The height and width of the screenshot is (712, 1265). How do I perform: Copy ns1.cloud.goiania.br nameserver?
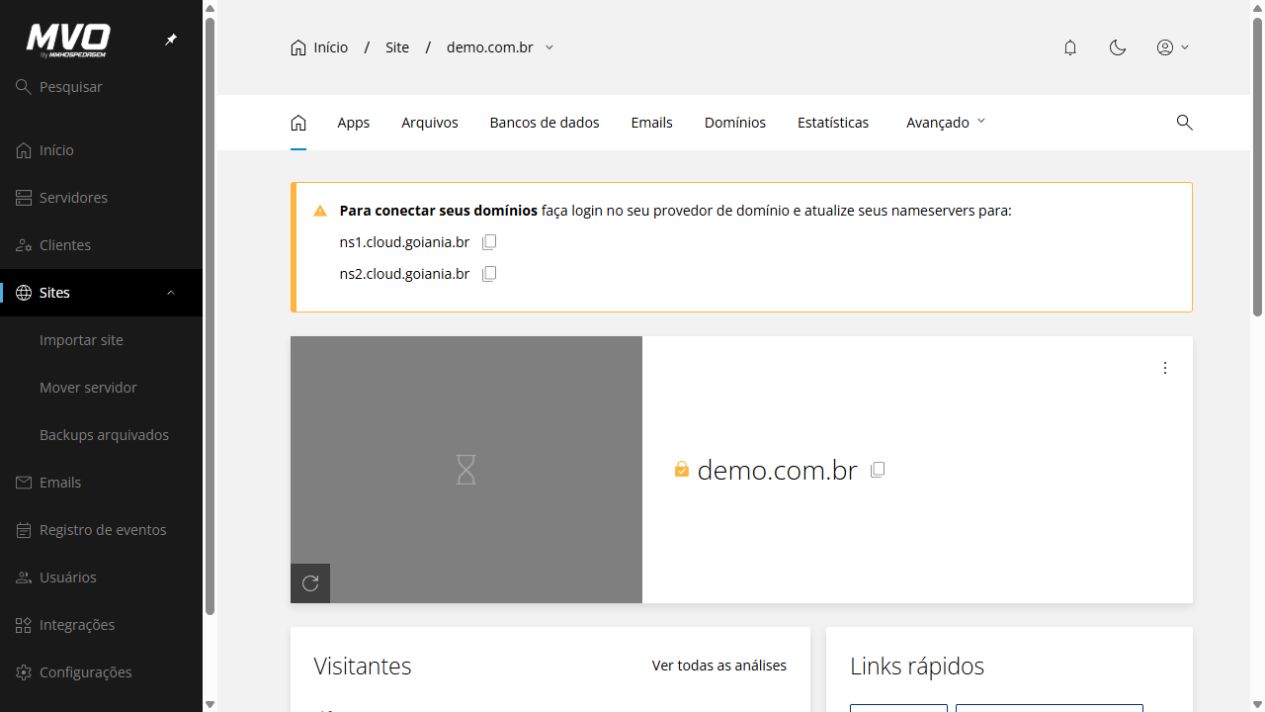pos(489,242)
